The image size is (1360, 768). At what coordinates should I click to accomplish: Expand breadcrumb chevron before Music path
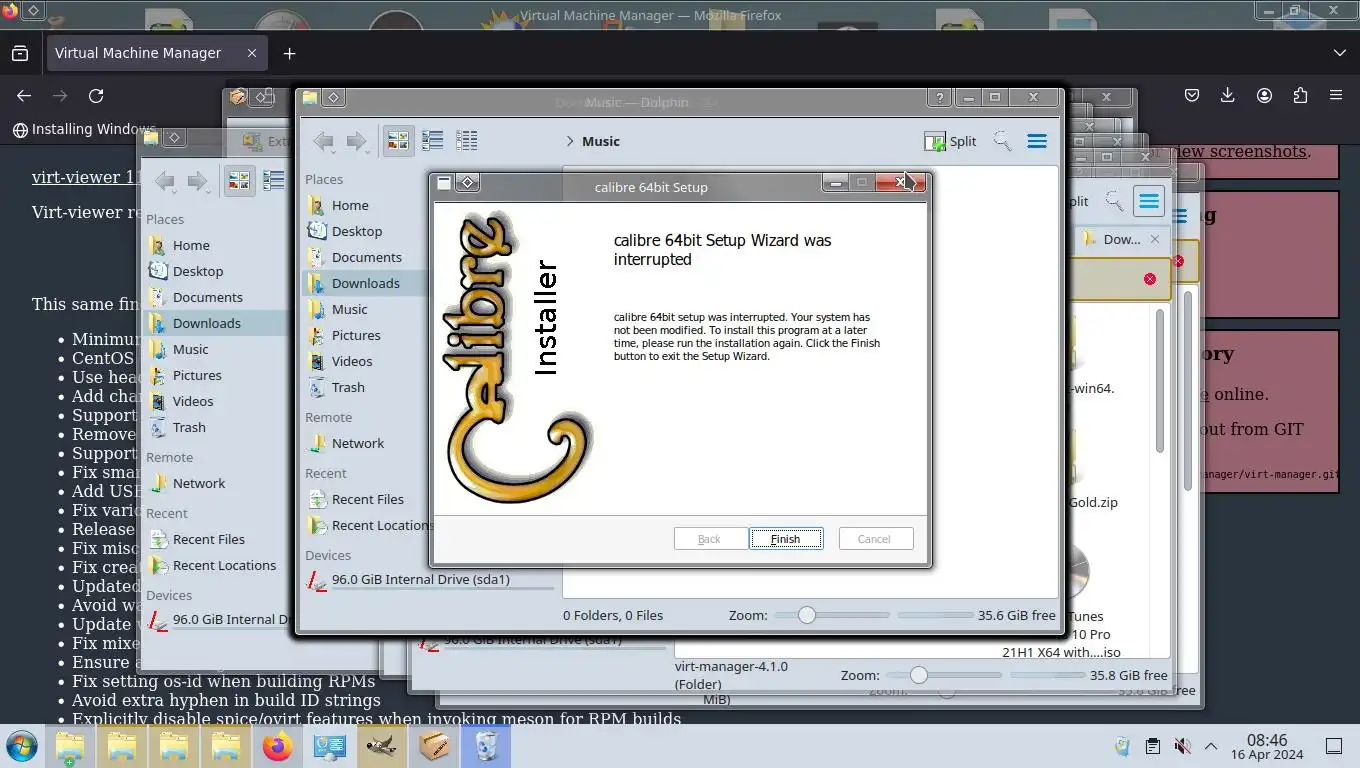569,142
